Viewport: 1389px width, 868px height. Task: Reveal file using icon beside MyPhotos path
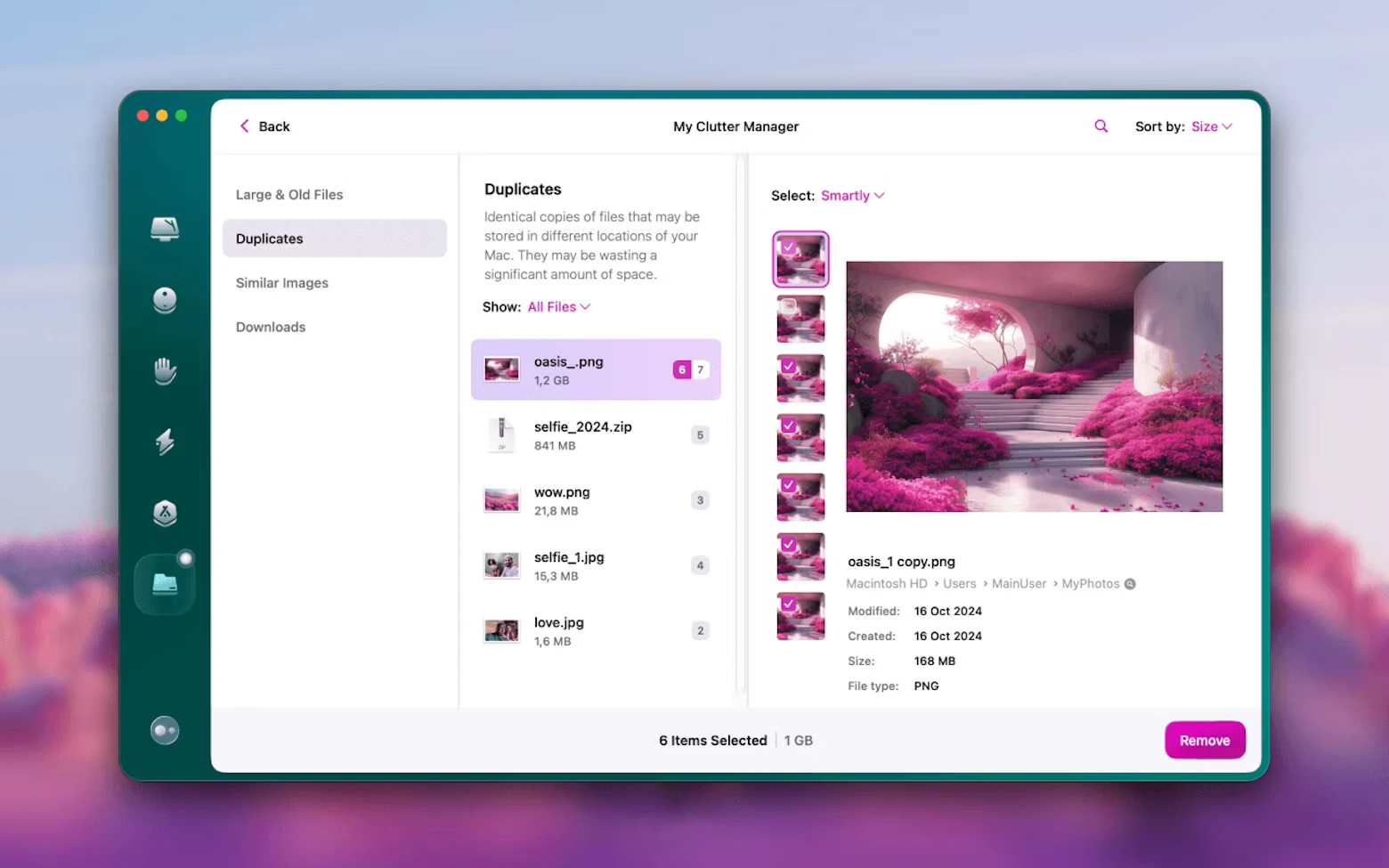(x=1130, y=584)
